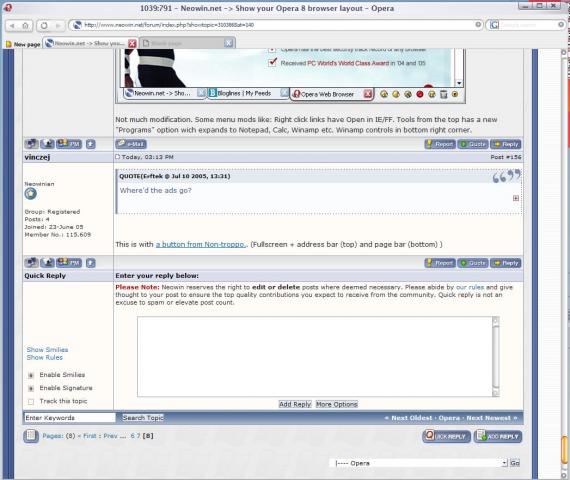
Task: Switch to the blank page tab
Action: coord(187,43)
